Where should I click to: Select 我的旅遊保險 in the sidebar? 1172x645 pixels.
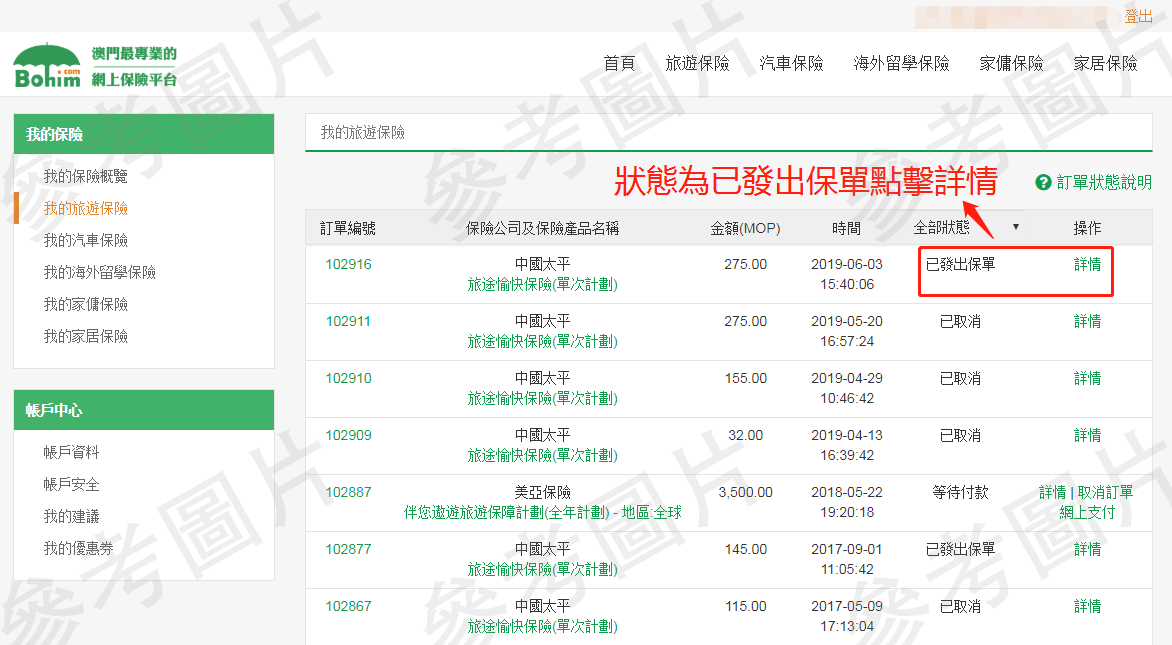(85, 209)
